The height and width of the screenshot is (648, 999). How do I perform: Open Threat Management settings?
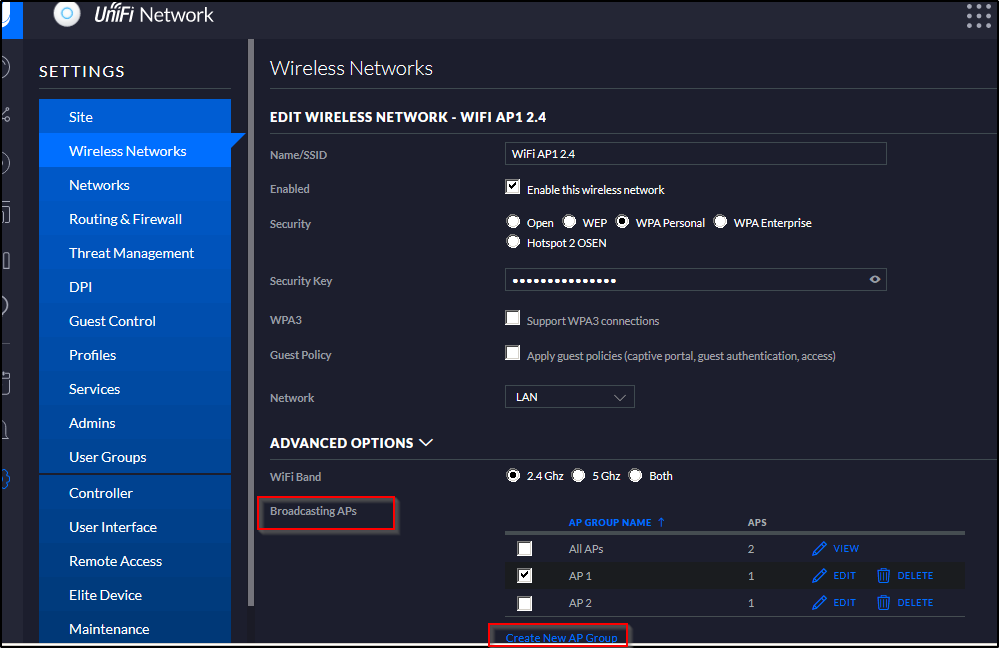pos(134,253)
